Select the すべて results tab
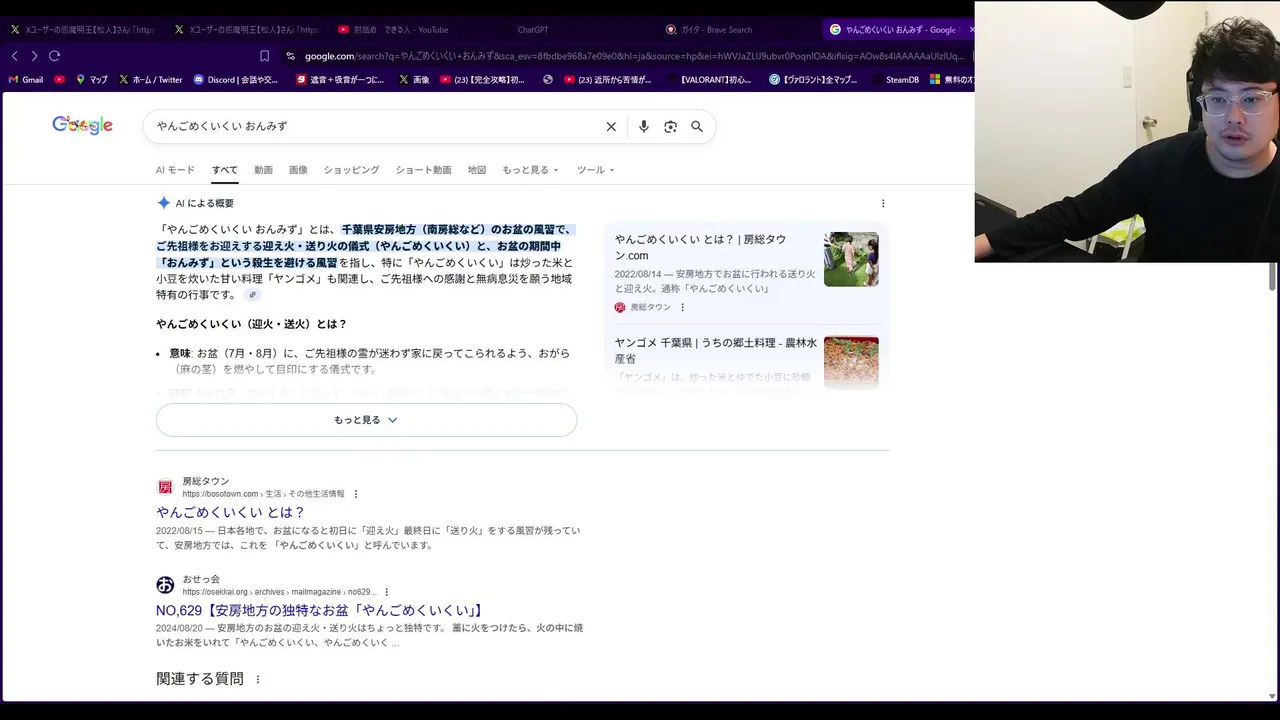This screenshot has width=1280, height=720. [x=224, y=170]
